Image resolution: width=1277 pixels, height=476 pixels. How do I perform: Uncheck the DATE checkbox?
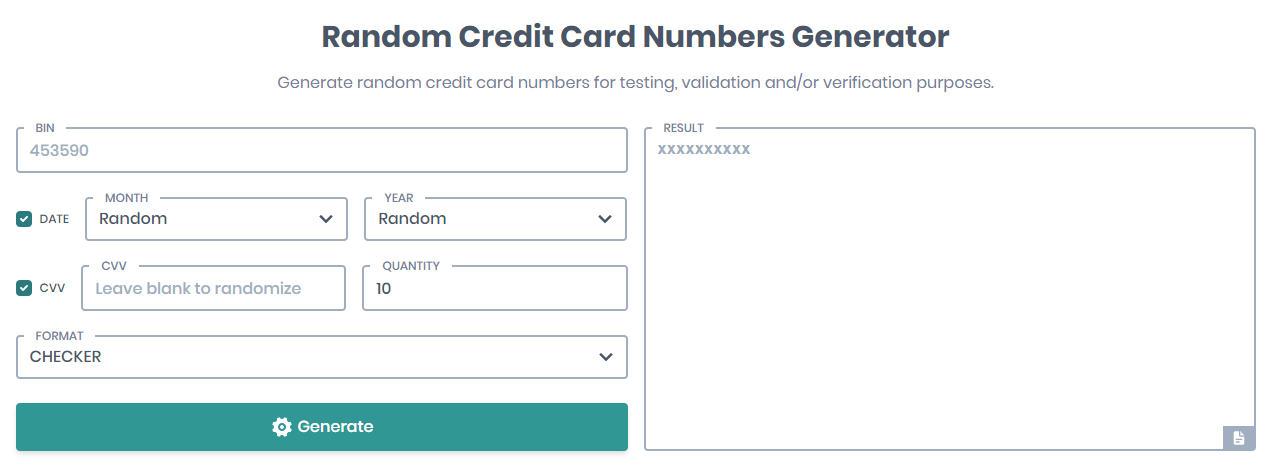pos(24,219)
